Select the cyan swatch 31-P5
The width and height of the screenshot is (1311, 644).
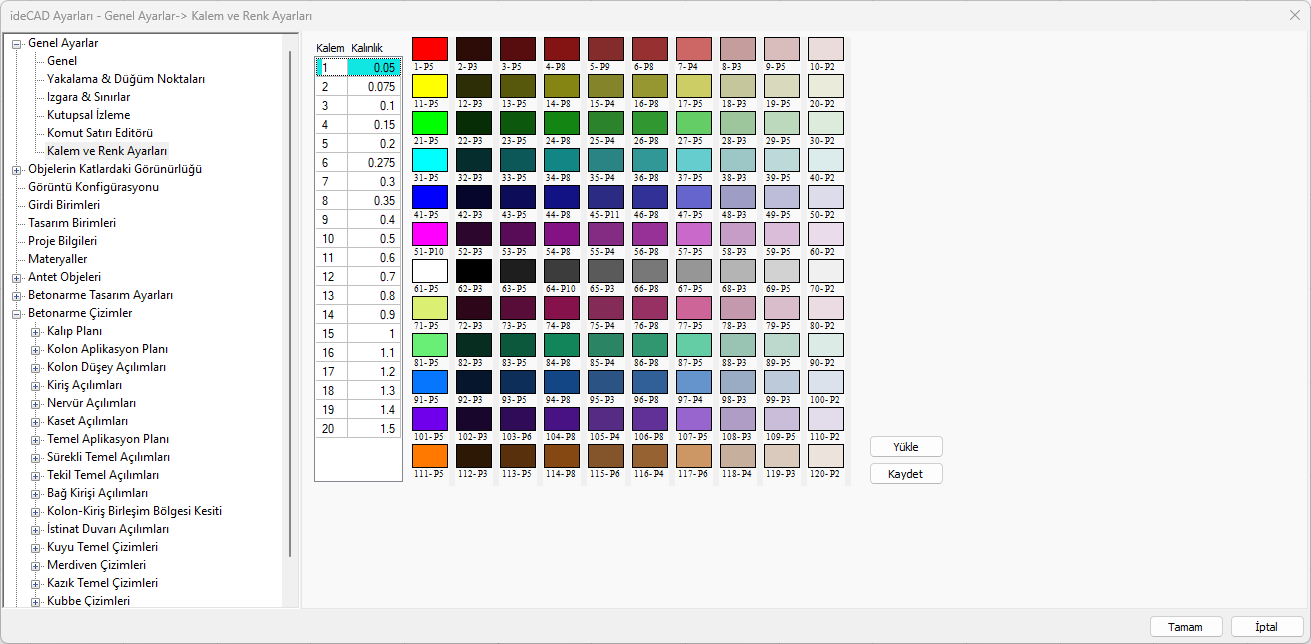point(429,159)
